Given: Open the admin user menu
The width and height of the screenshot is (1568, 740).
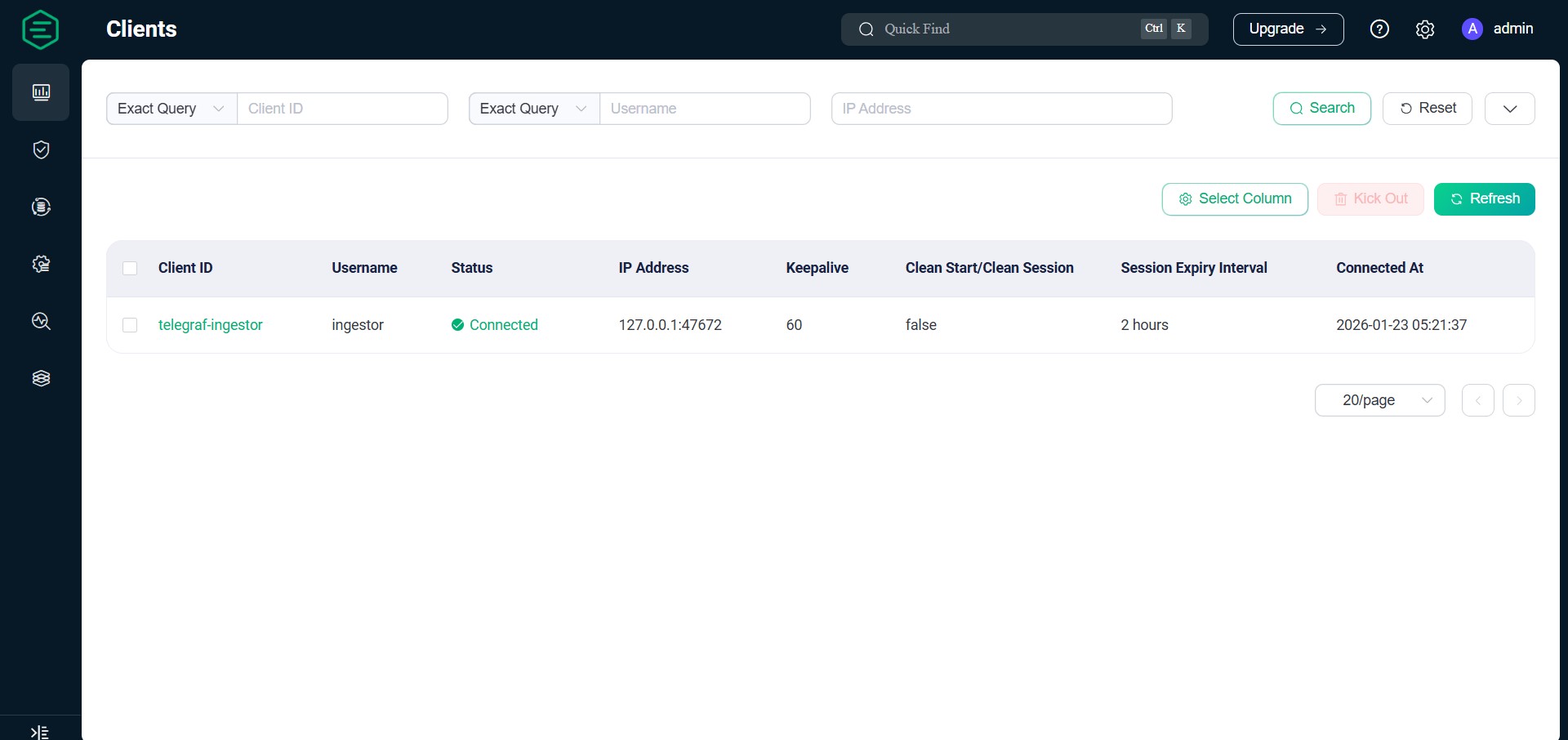Looking at the screenshot, I should (1498, 29).
